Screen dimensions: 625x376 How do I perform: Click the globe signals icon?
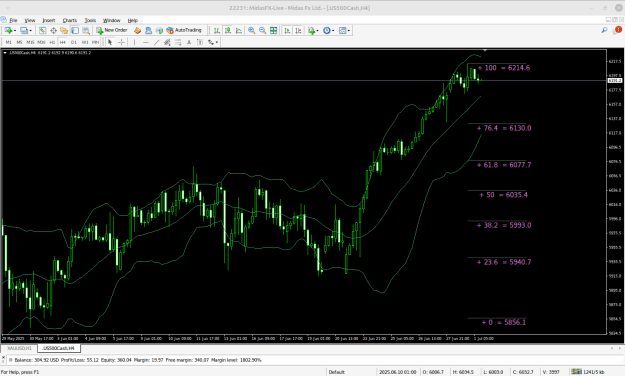[x=159, y=30]
